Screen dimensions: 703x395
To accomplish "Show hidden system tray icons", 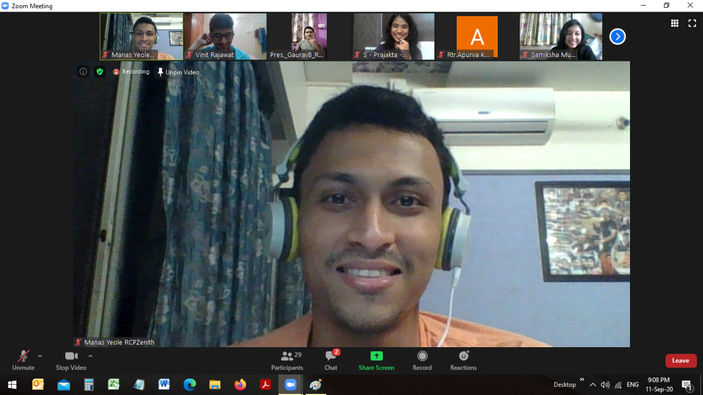I will click(x=593, y=385).
